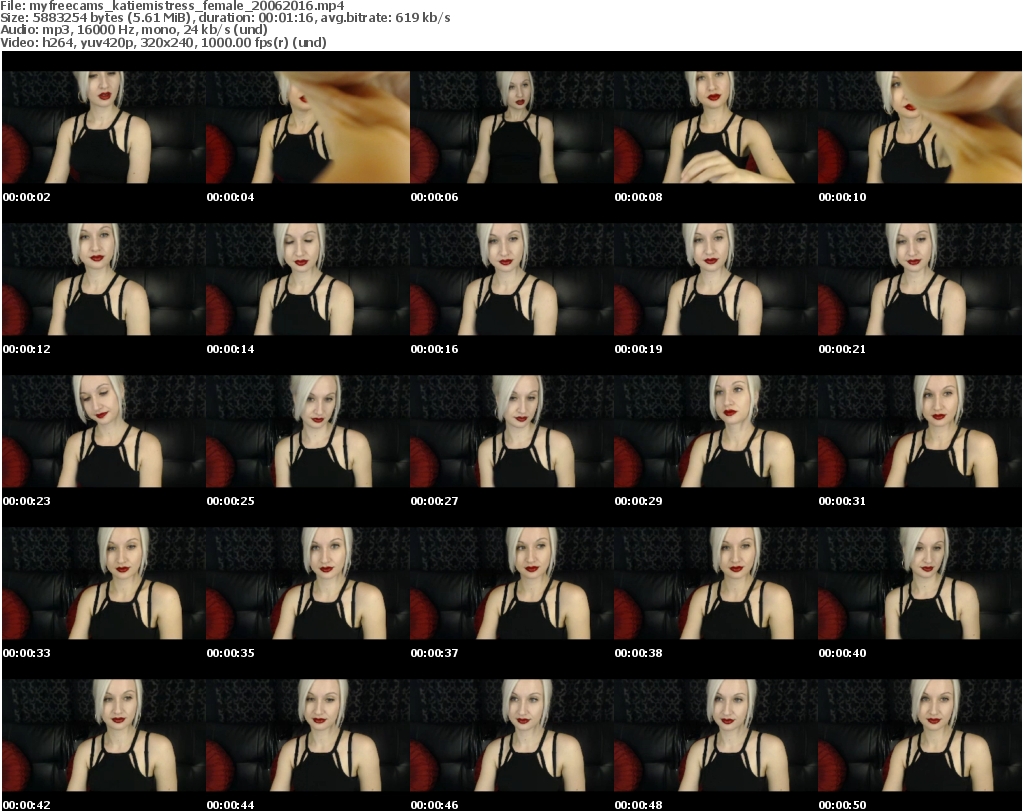
Task: Choose the thumbnail frame at 00:00:46
Action: point(512,735)
